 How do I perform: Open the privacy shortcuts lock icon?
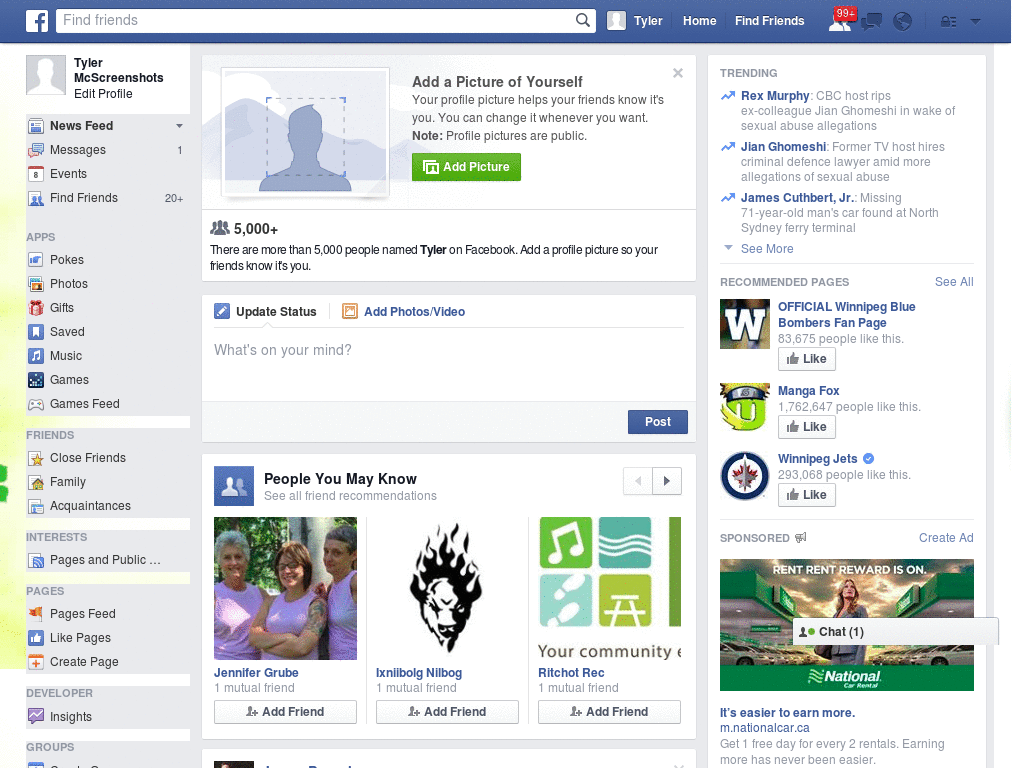948,22
